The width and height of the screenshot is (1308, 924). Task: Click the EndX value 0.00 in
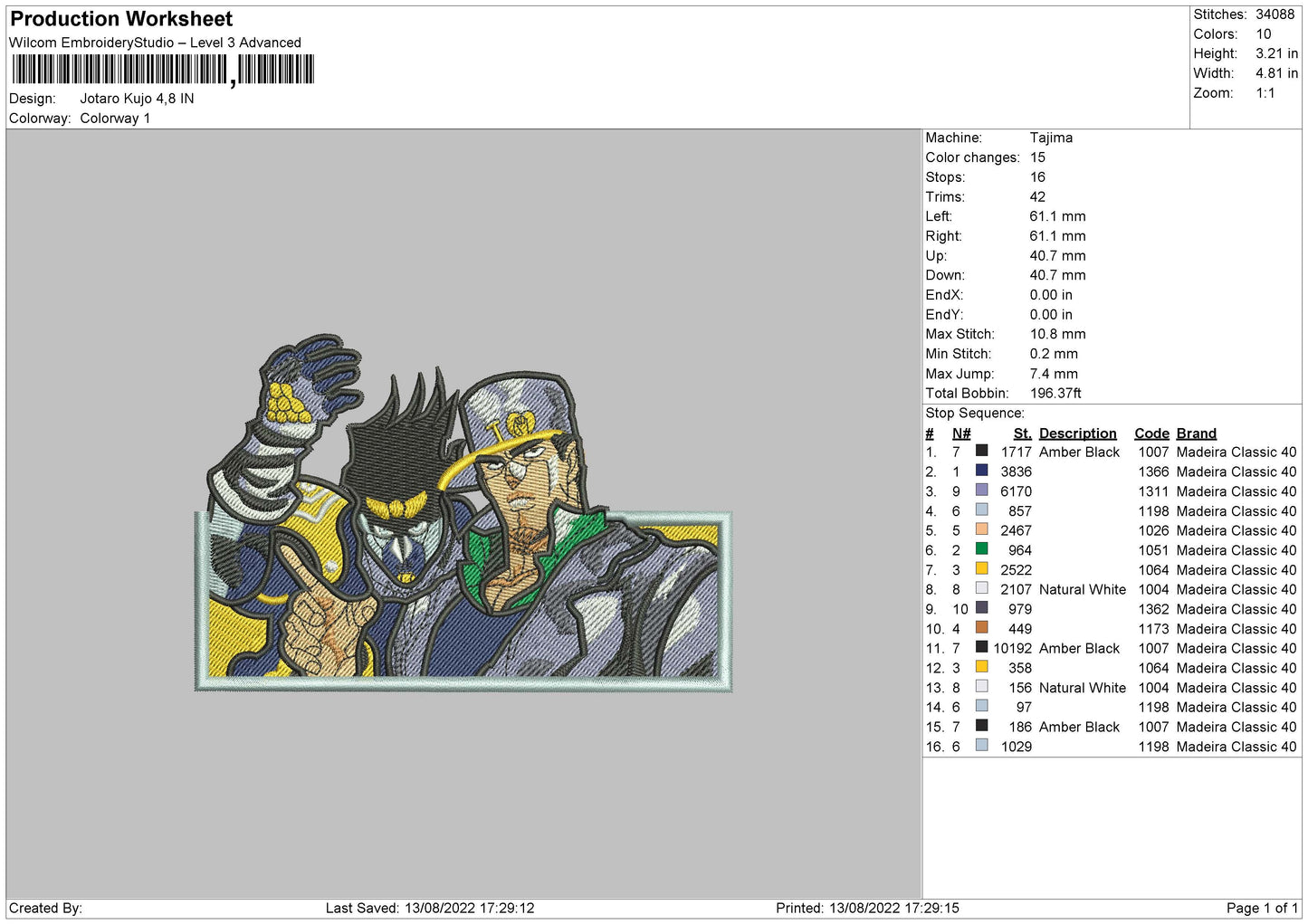pyautogui.click(x=1051, y=295)
